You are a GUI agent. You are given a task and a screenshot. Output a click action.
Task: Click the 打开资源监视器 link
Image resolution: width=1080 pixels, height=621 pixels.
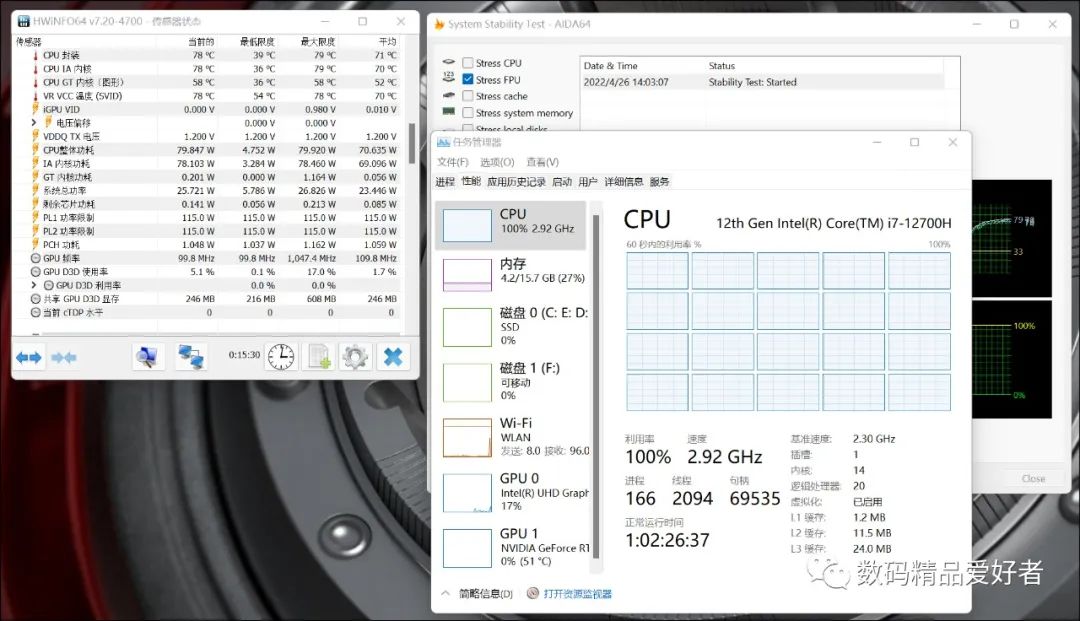point(577,593)
